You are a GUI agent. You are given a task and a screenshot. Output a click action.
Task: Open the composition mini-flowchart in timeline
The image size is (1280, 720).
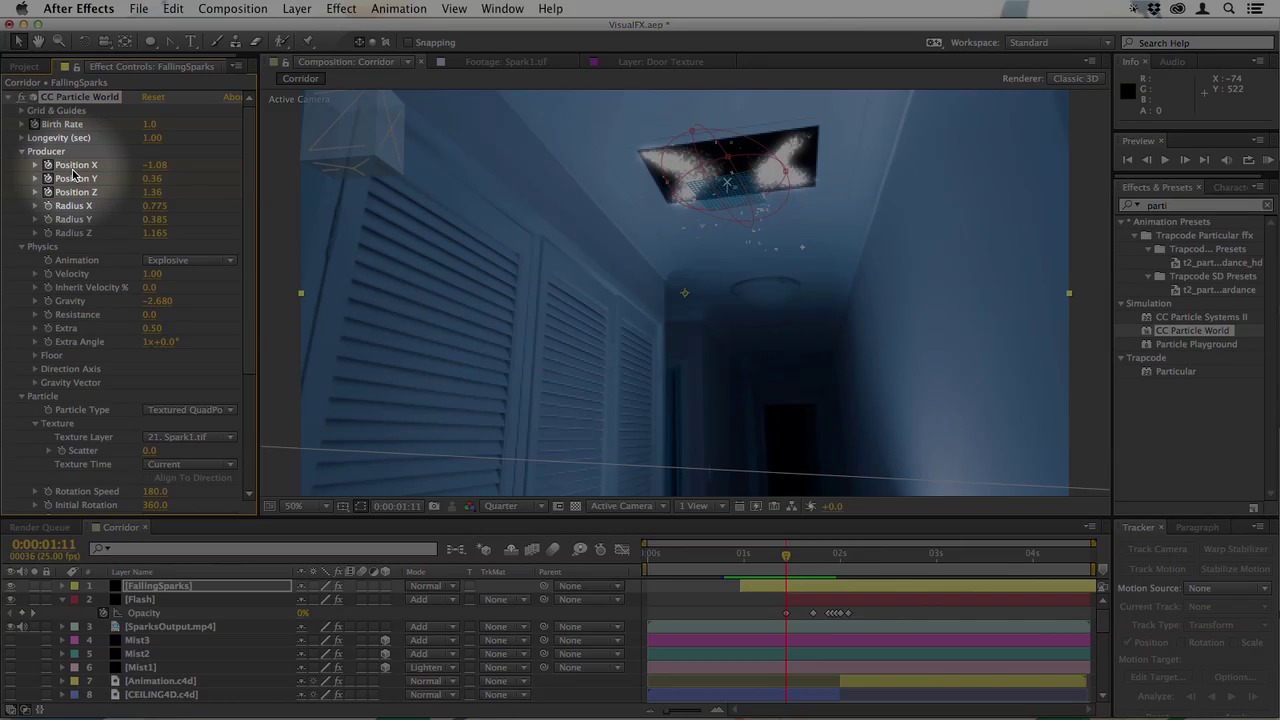tap(456, 549)
